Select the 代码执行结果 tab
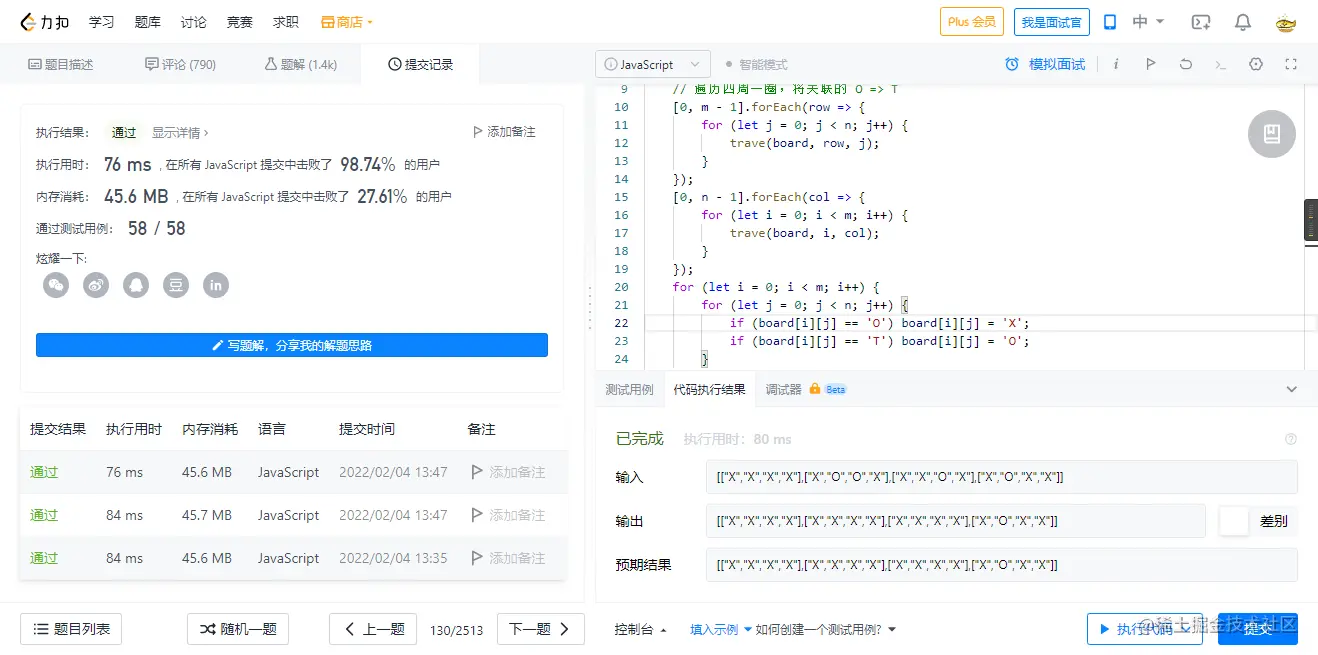The height and width of the screenshot is (655, 1318). 709,389
